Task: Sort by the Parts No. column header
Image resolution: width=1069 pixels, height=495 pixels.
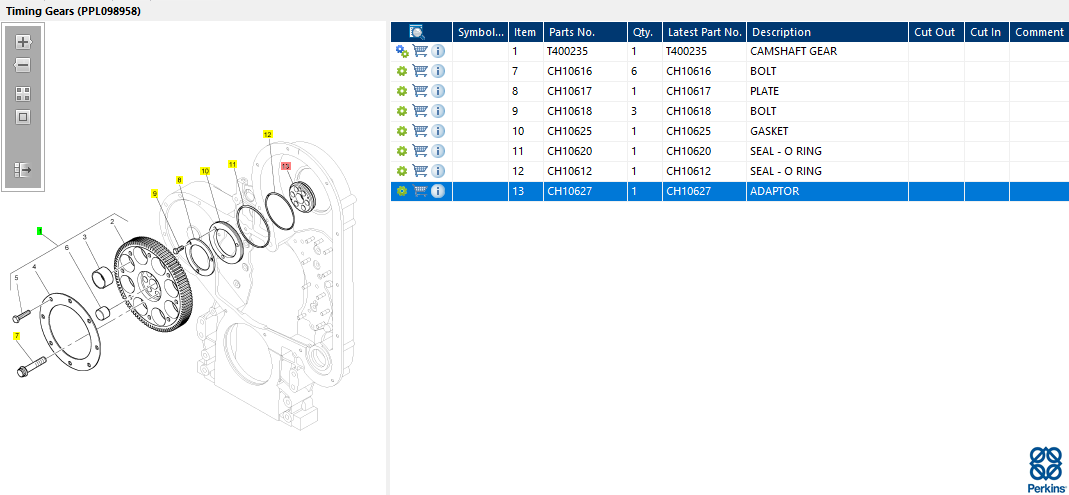Action: tap(585, 32)
